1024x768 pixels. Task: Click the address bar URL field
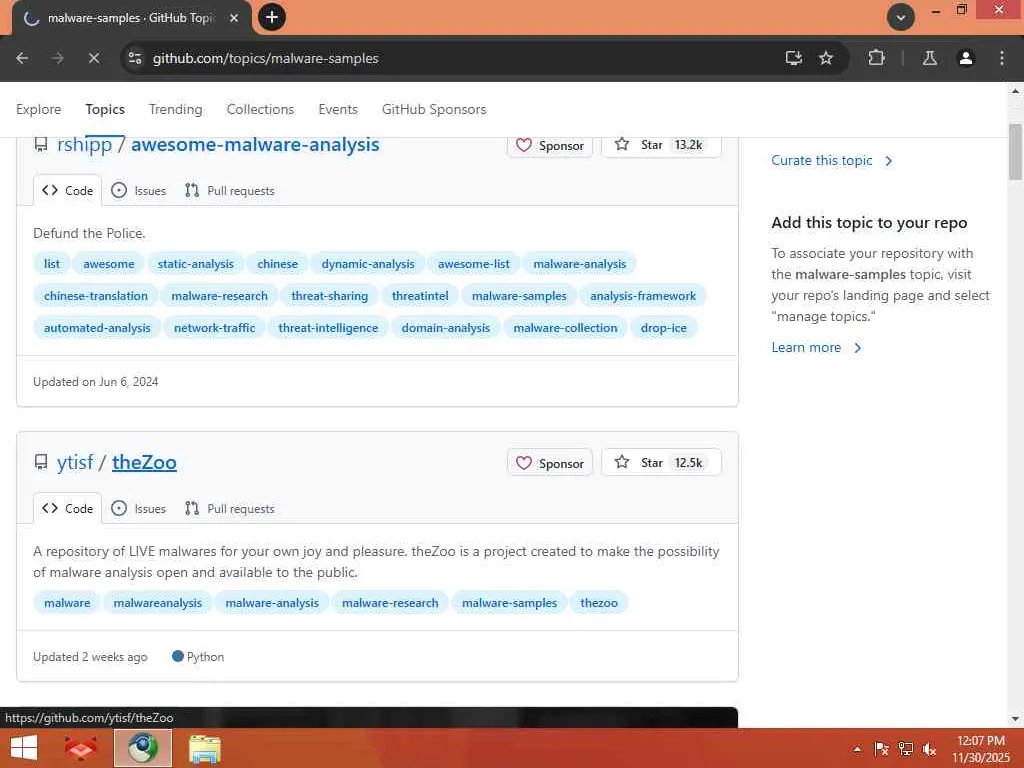tap(457, 58)
